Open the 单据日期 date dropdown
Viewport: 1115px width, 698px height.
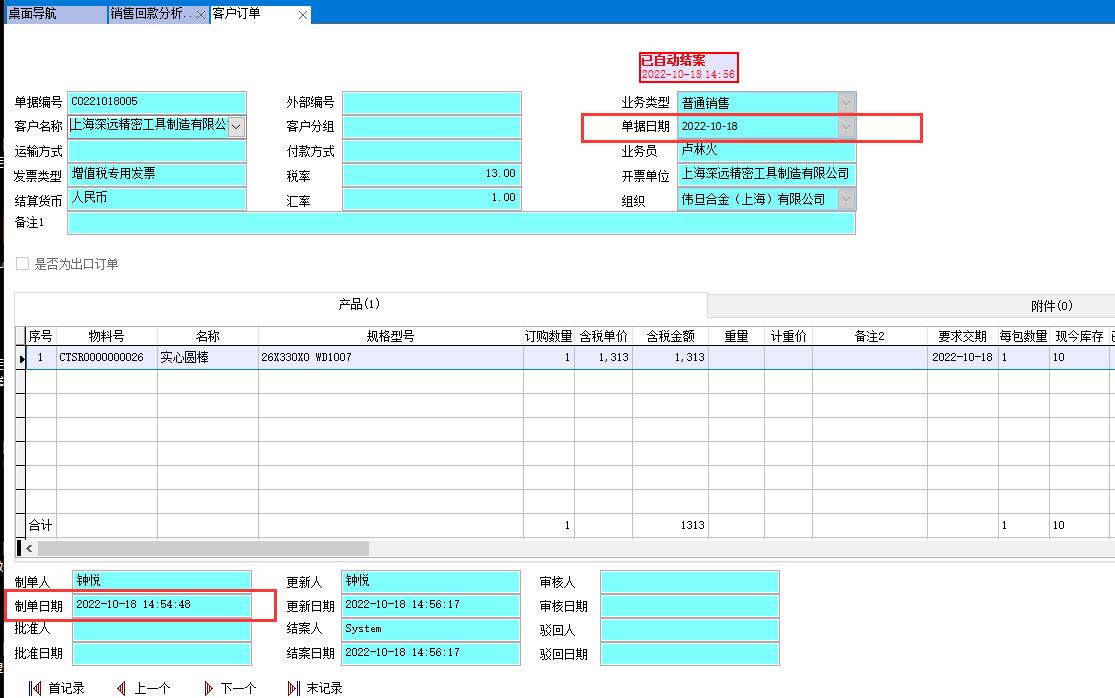[x=847, y=127]
